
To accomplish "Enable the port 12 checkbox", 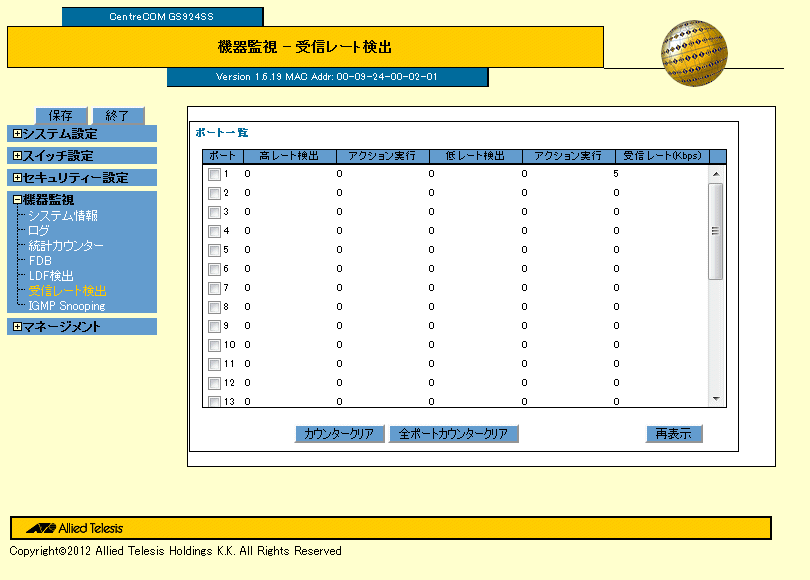I will [x=214, y=384].
